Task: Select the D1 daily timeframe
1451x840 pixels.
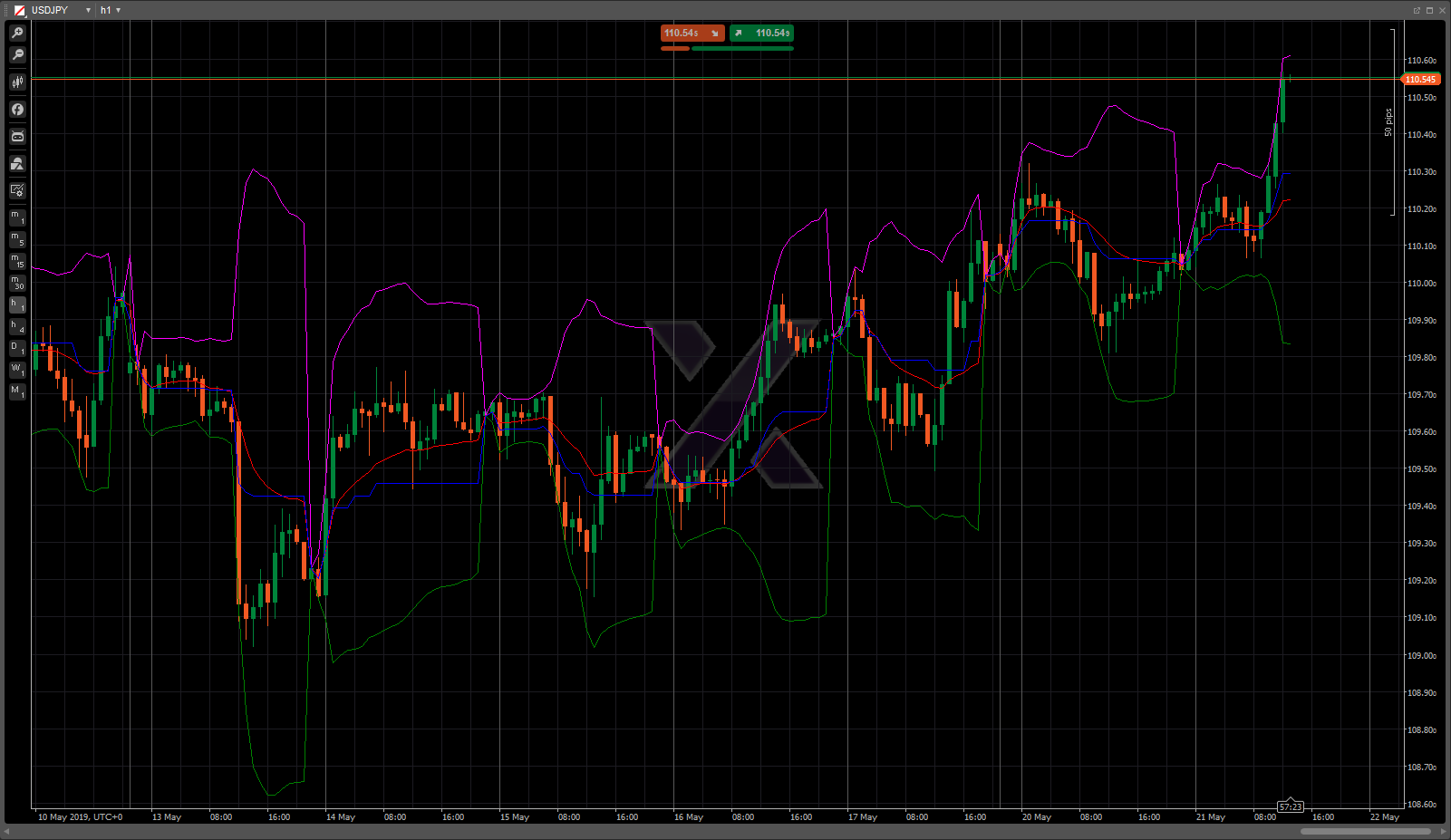Action: [17, 348]
